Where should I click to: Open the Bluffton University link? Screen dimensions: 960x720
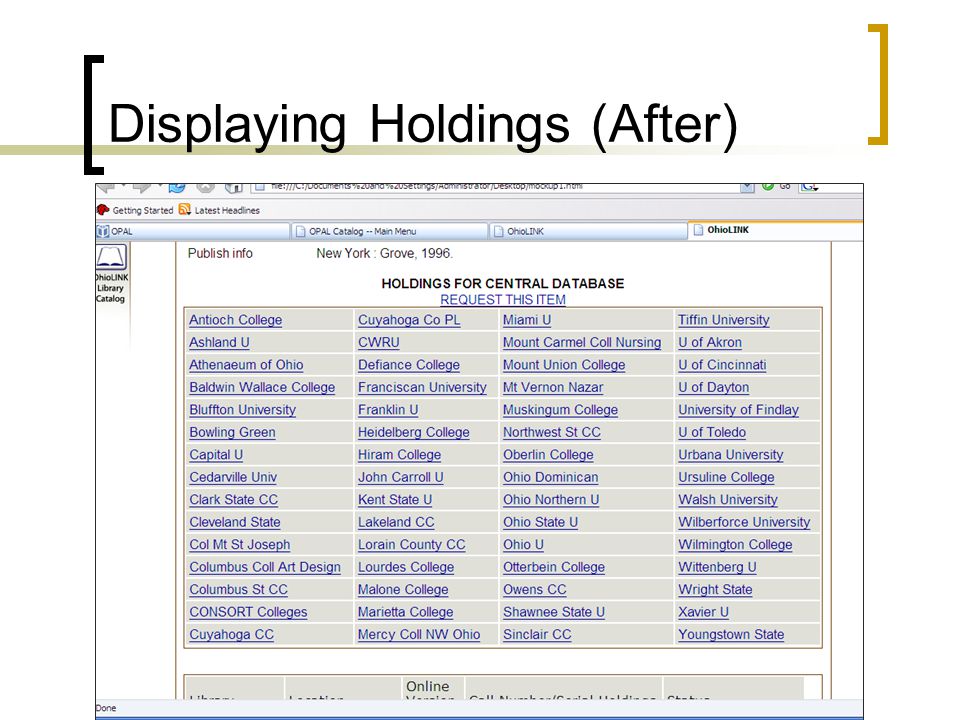tap(242, 410)
